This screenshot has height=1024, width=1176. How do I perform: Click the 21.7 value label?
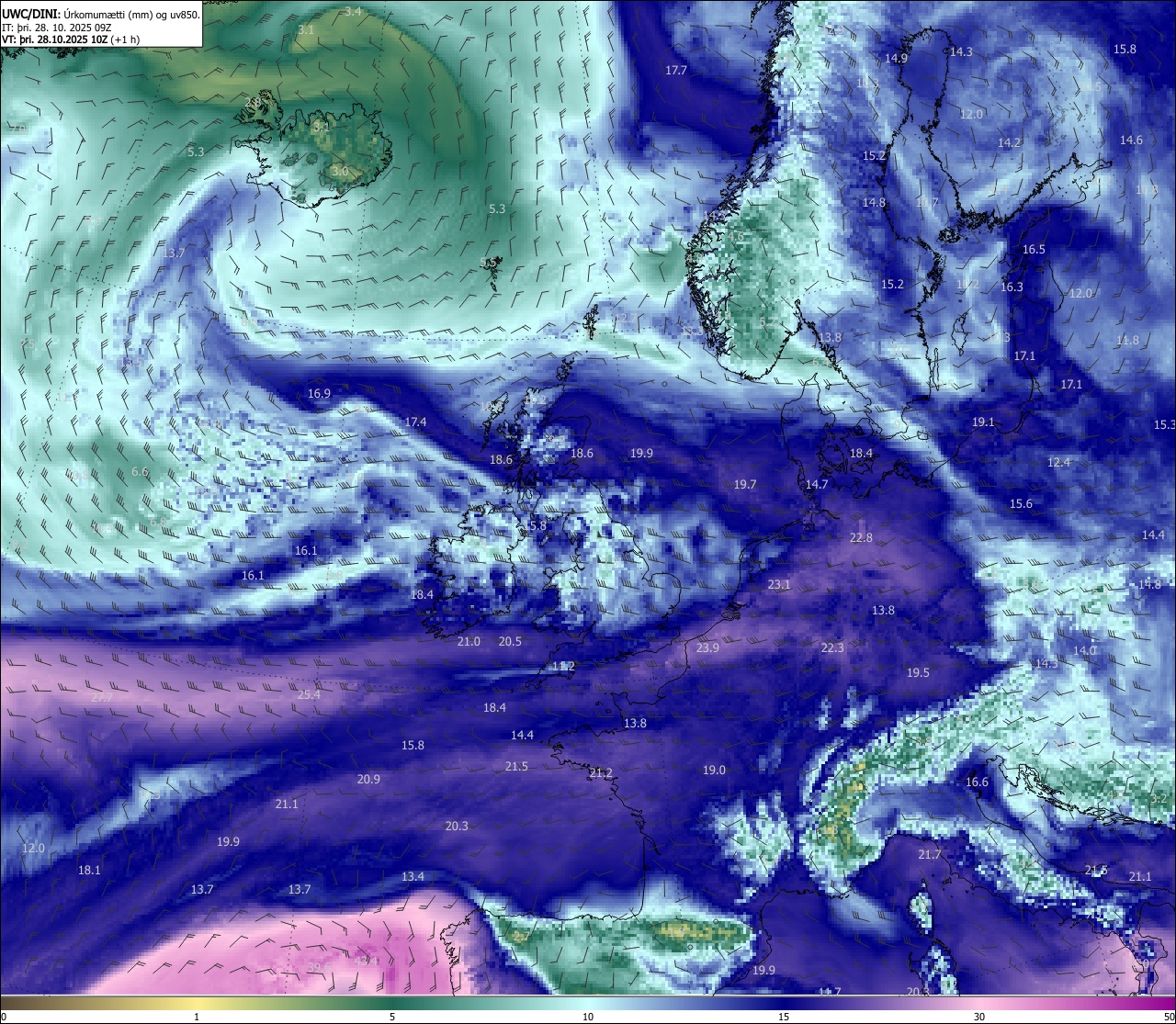click(x=930, y=855)
